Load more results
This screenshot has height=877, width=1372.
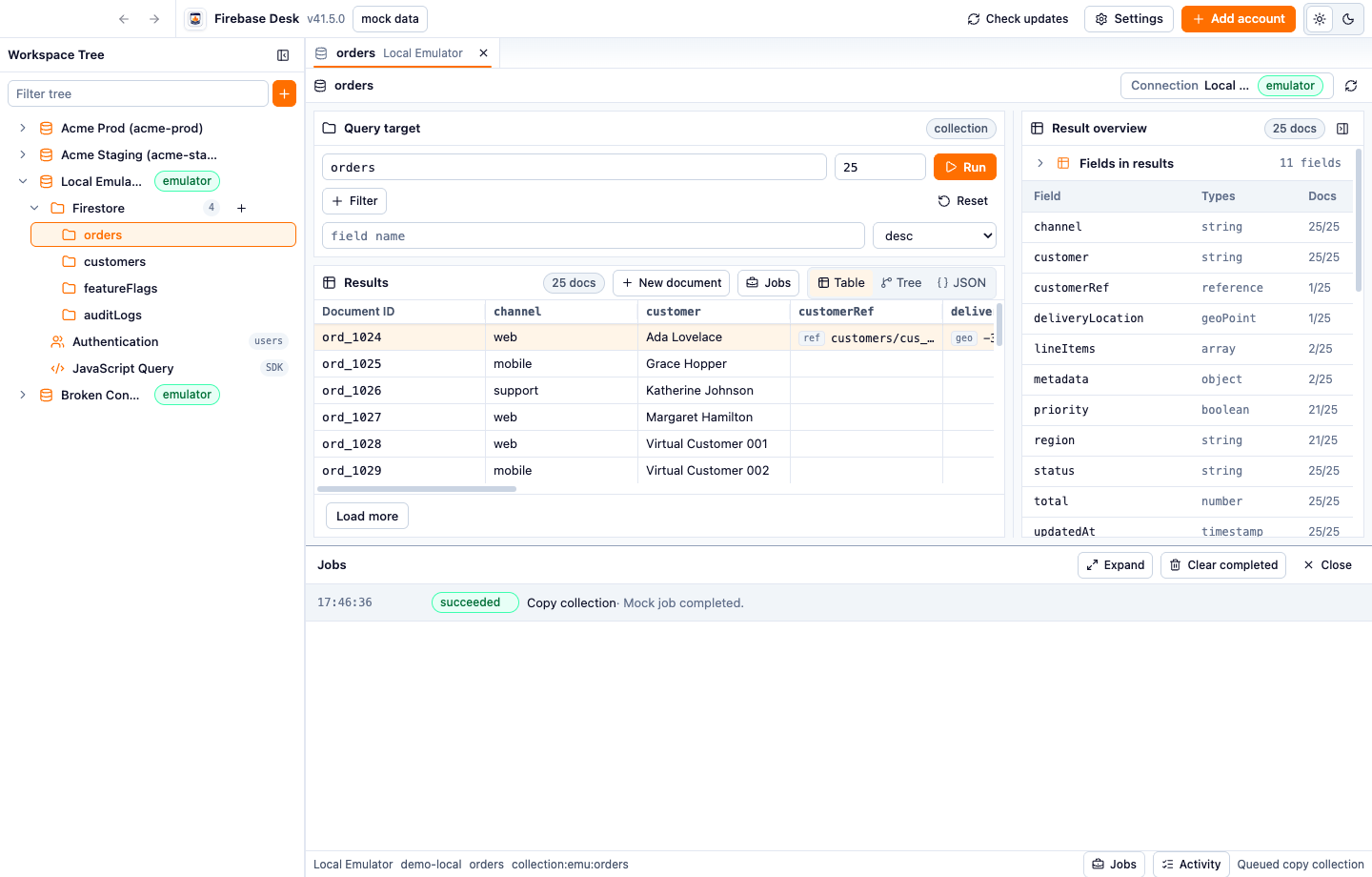(368, 516)
